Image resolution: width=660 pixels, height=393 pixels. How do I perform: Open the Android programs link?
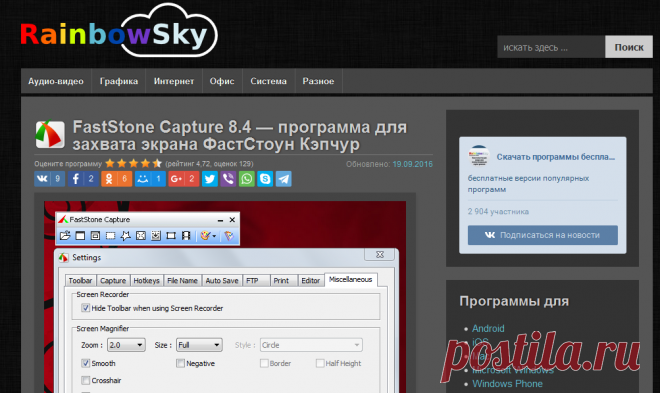tap(488, 328)
